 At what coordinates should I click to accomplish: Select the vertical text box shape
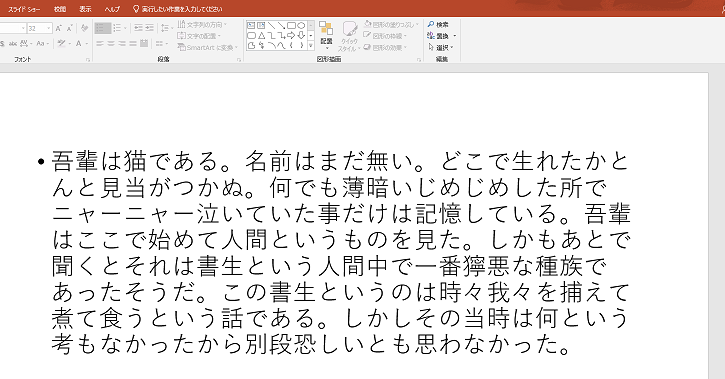pyautogui.click(x=261, y=25)
